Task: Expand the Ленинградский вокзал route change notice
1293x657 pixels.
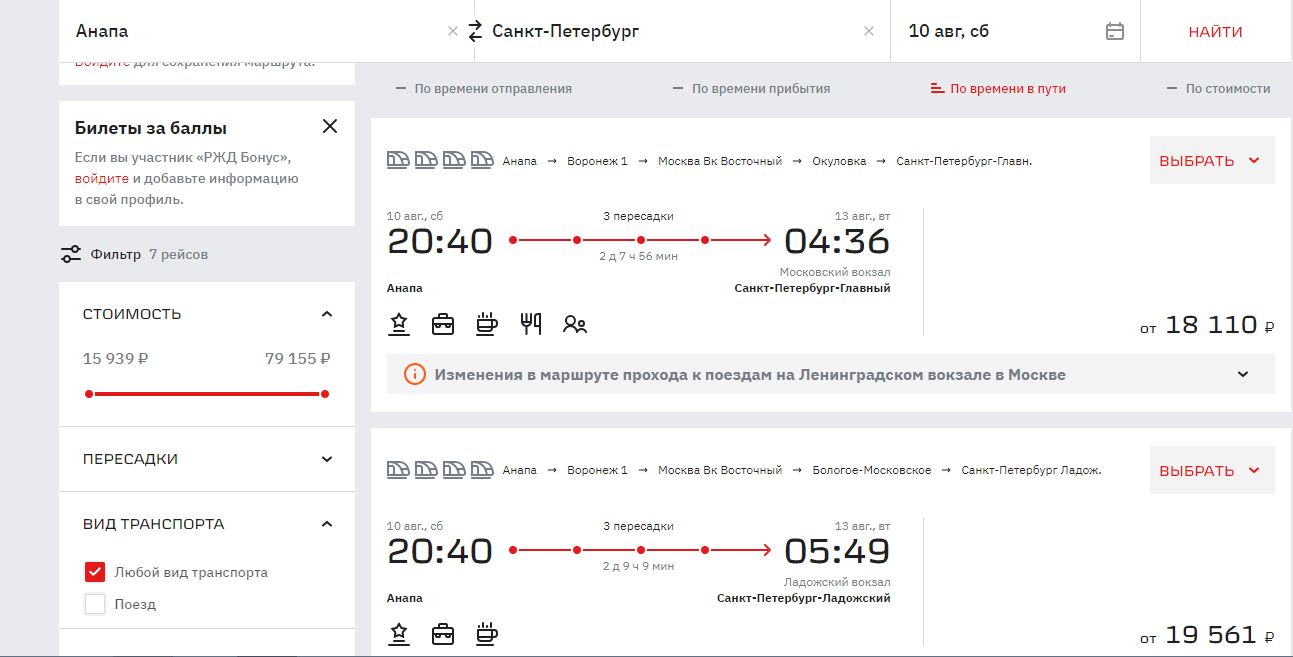Action: coord(1243,375)
